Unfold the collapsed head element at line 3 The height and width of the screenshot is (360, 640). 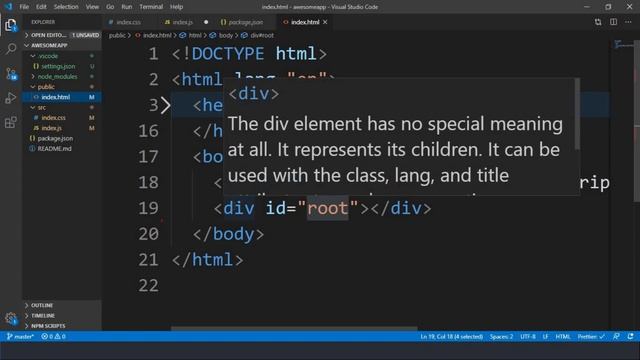tap(165, 105)
